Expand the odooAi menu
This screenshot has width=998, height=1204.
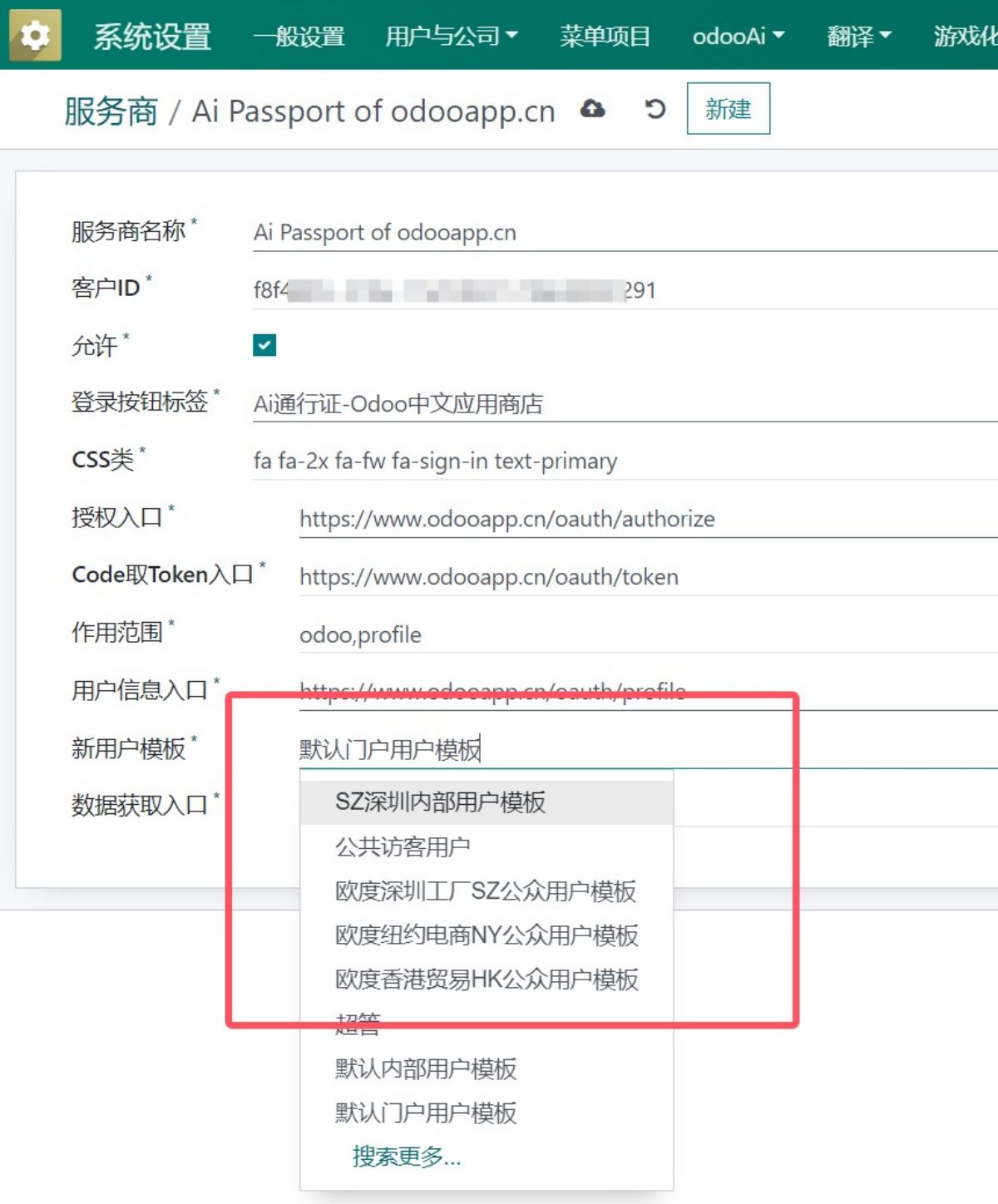click(738, 36)
